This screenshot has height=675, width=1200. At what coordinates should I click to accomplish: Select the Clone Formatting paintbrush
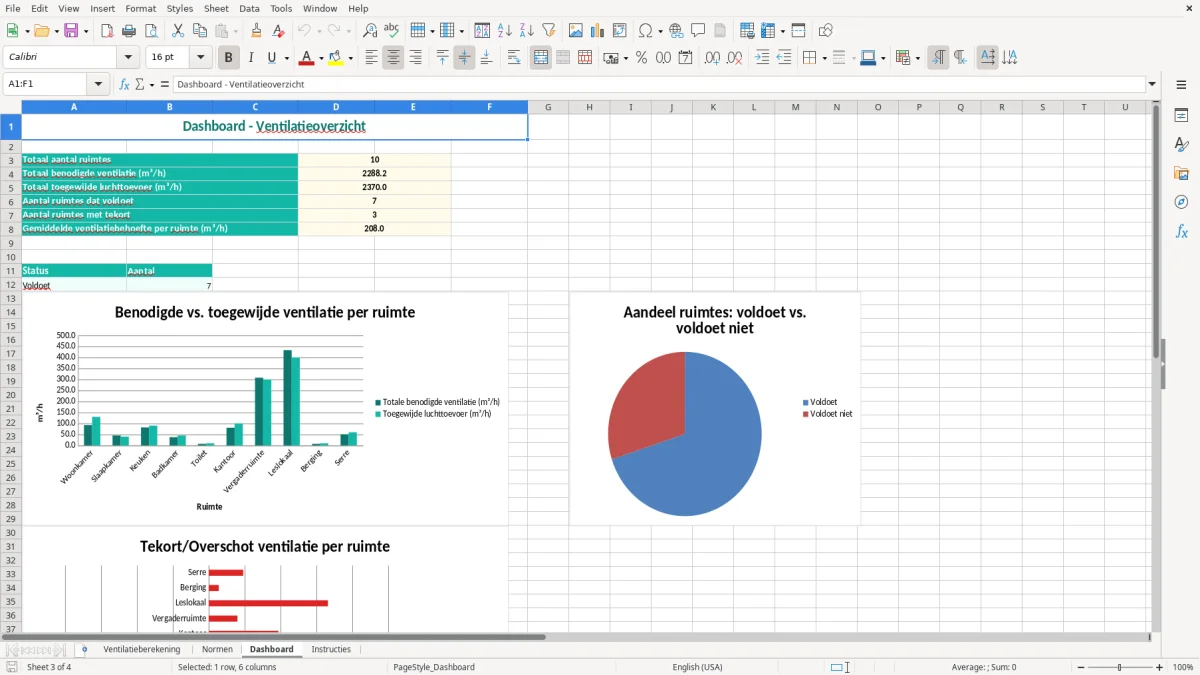pos(256,31)
